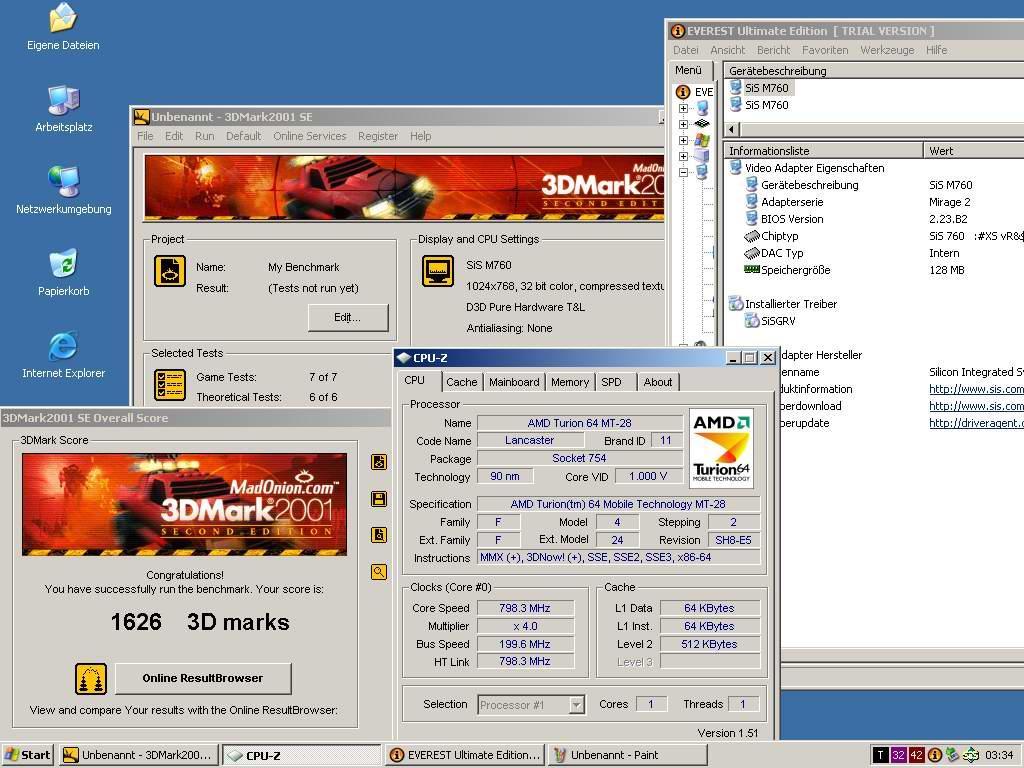1024x768 pixels.
Task: Click the yellow floppy disk save icon
Action: coord(379,499)
